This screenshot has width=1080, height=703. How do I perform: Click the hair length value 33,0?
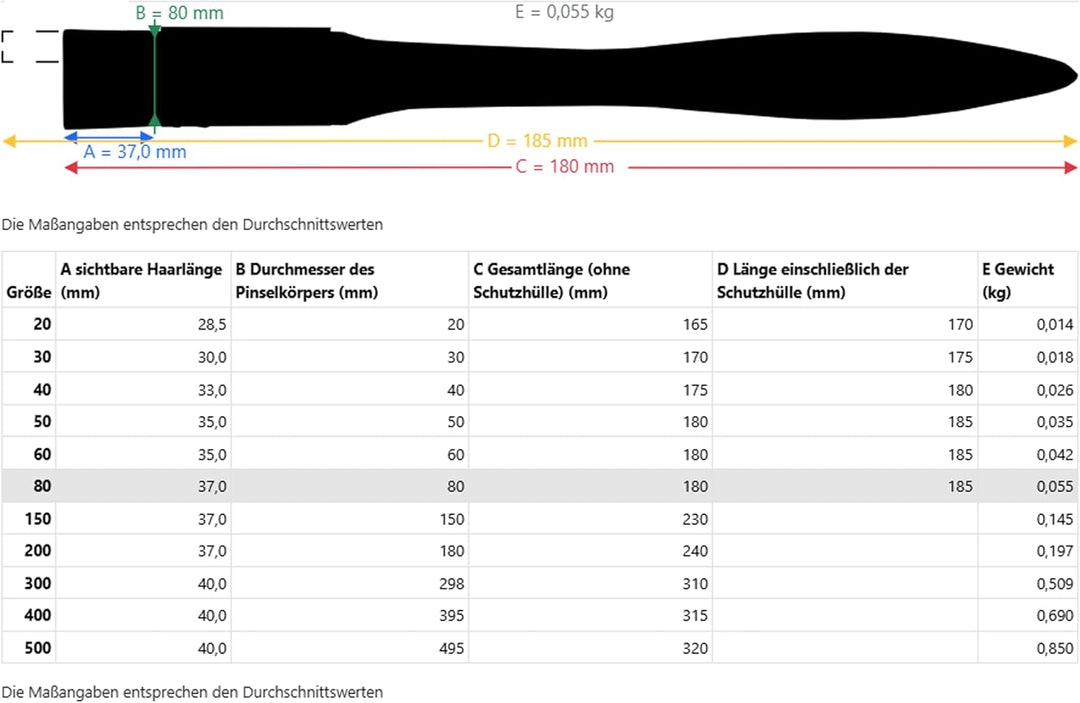pyautogui.click(x=212, y=390)
